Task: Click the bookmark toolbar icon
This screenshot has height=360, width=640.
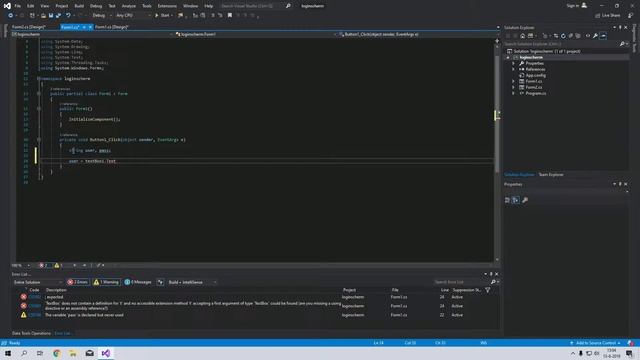Action: tap(230, 16)
